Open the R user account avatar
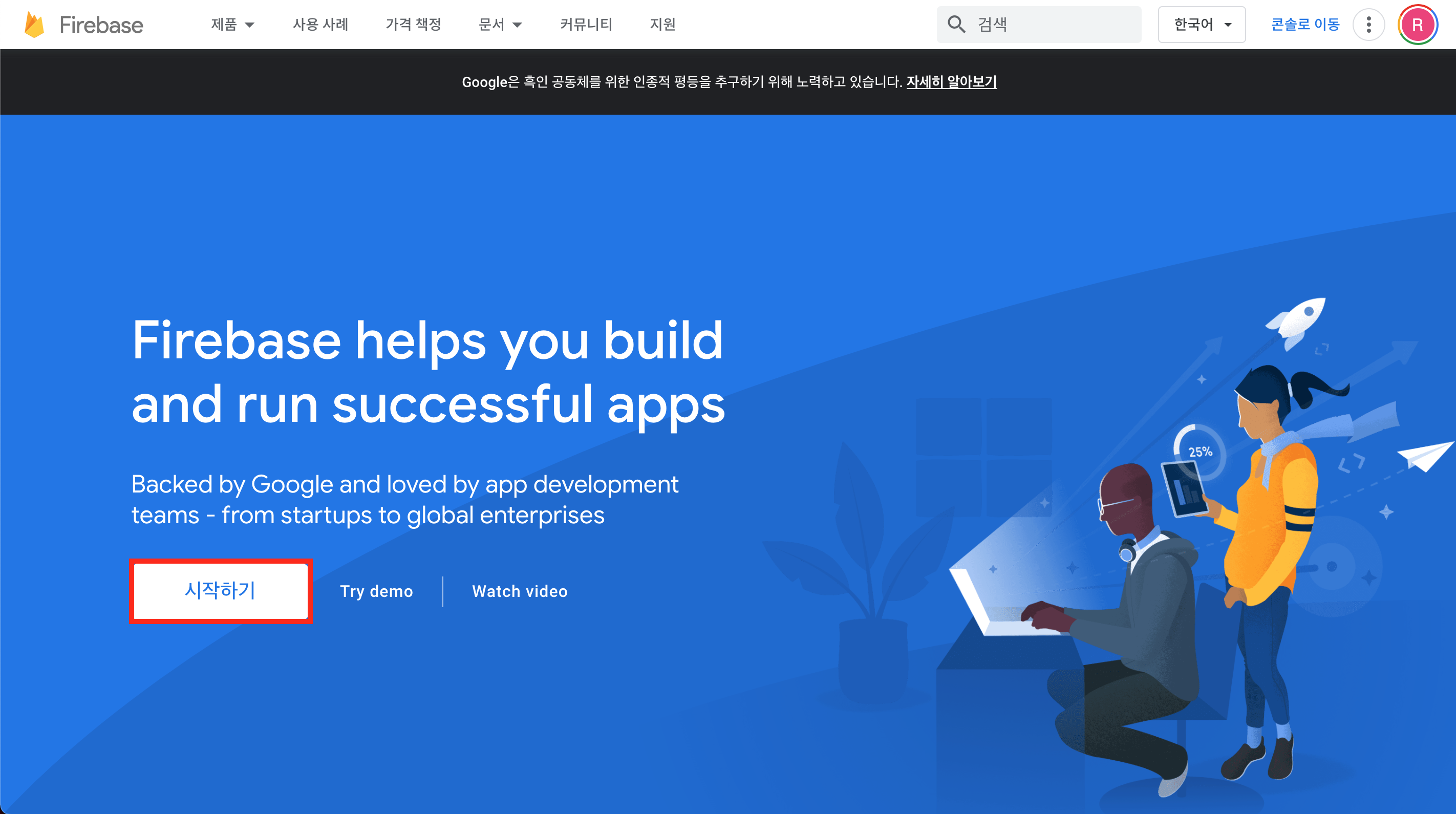Screen dimensions: 1456x814 (x=1417, y=24)
